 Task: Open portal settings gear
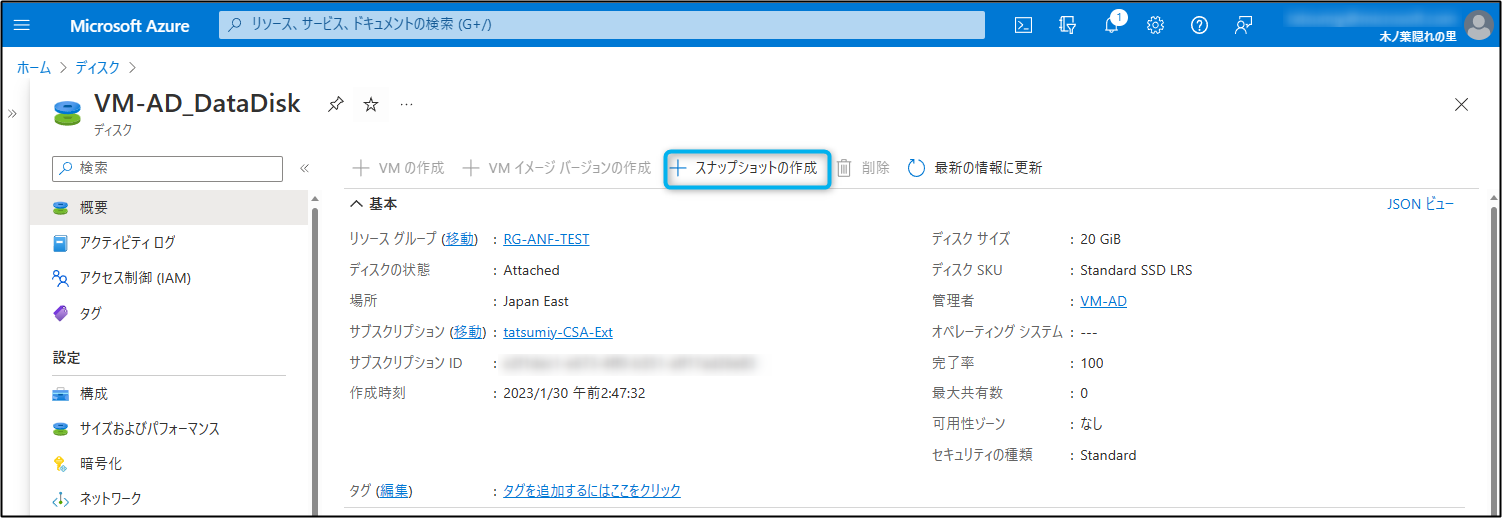[x=1155, y=26]
